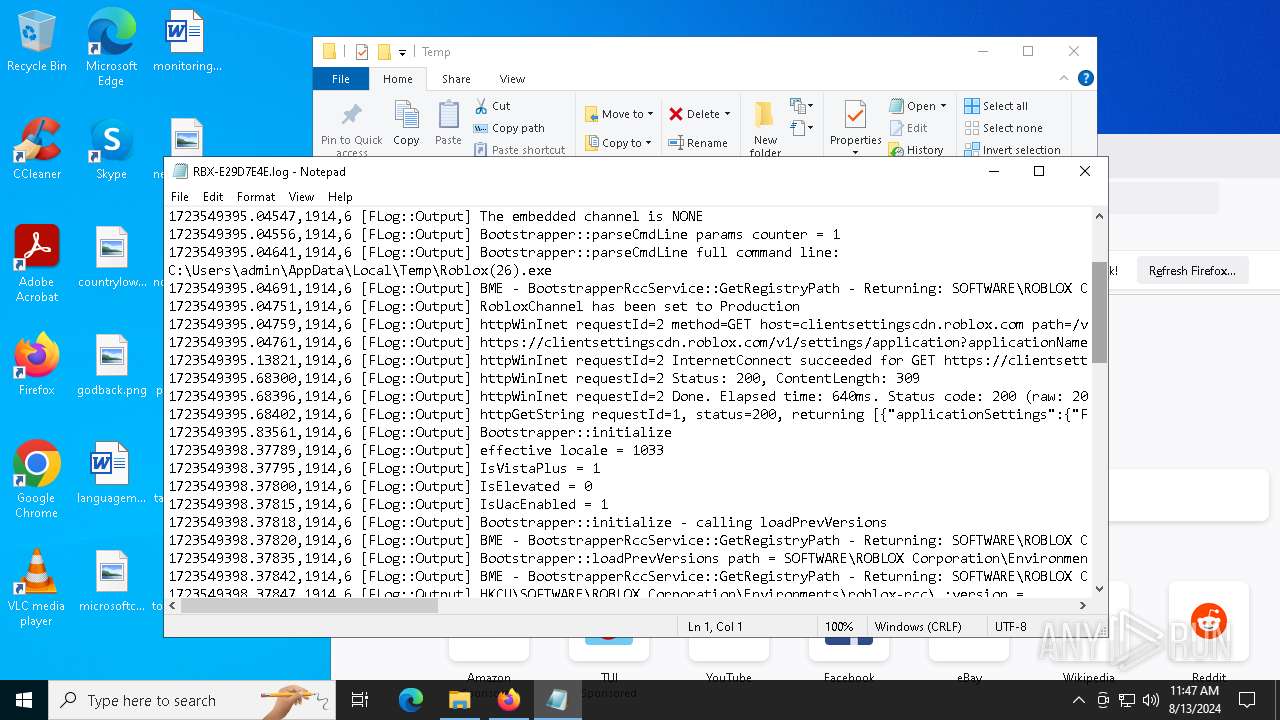1280x720 pixels.
Task: Create a New folder from ribbon
Action: pyautogui.click(x=765, y=128)
